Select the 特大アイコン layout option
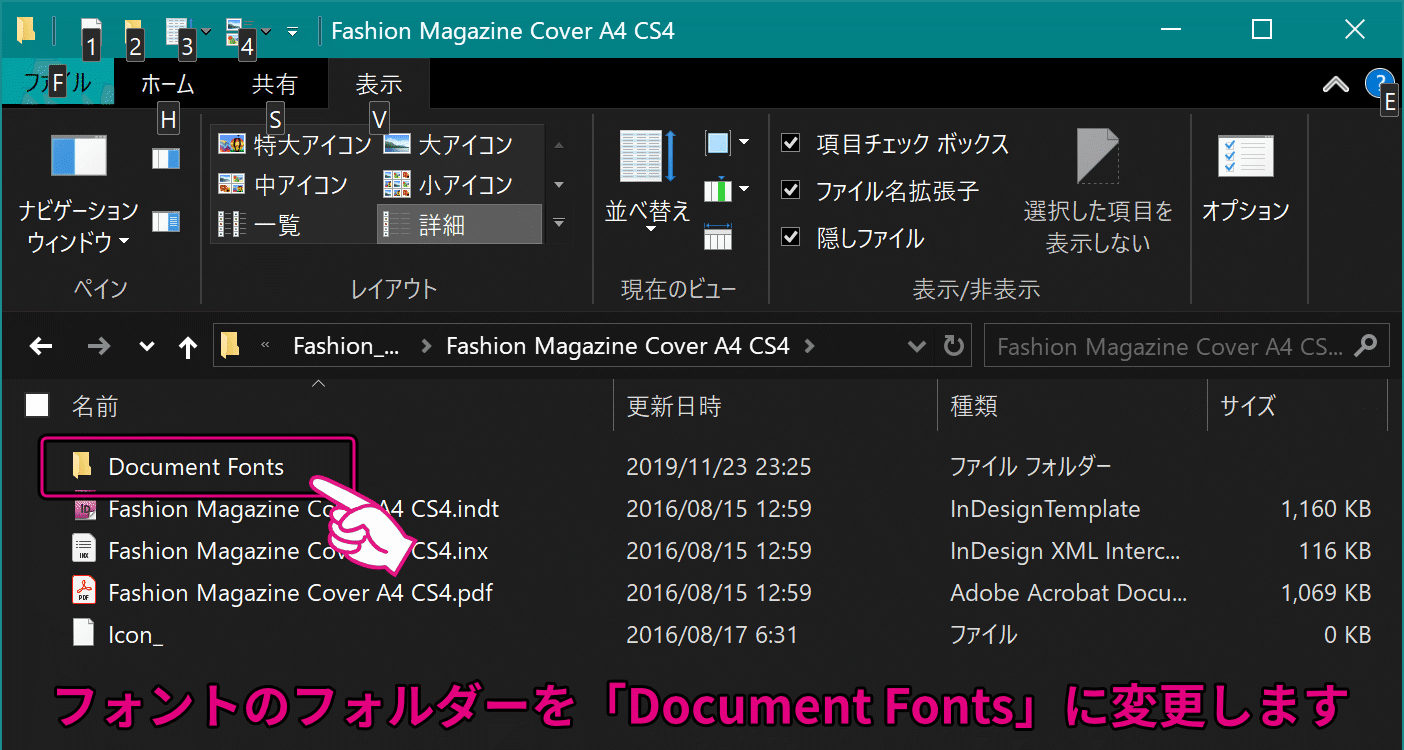The height and width of the screenshot is (750, 1404). [295, 145]
